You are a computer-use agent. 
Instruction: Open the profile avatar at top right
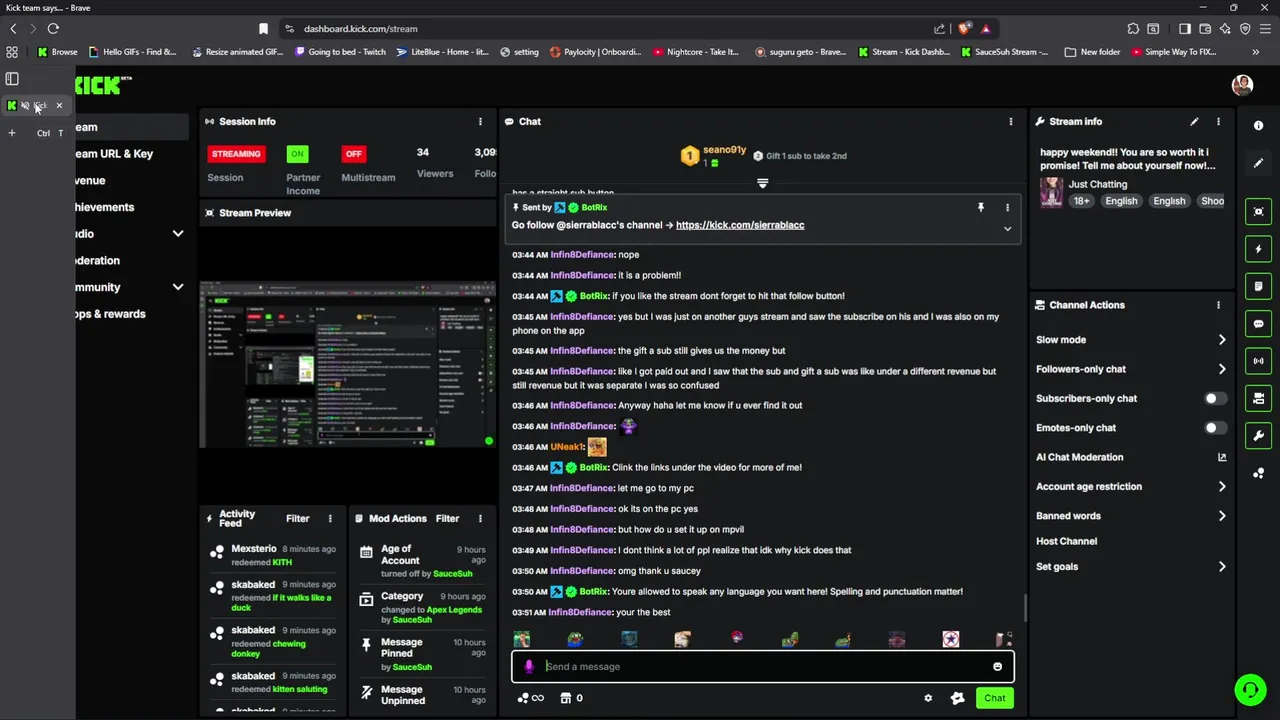[x=1242, y=85]
